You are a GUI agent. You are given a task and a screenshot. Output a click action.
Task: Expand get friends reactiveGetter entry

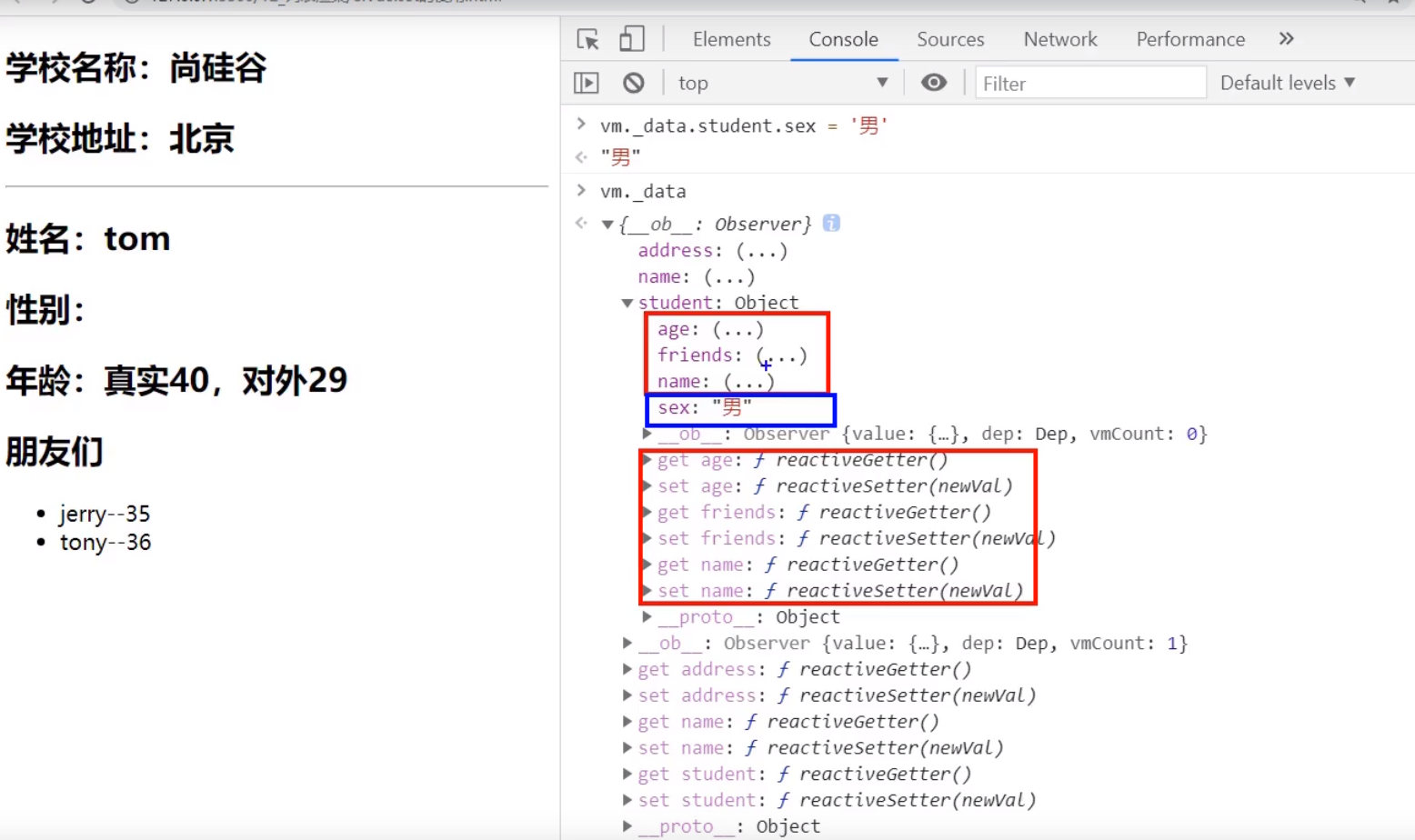tap(647, 513)
